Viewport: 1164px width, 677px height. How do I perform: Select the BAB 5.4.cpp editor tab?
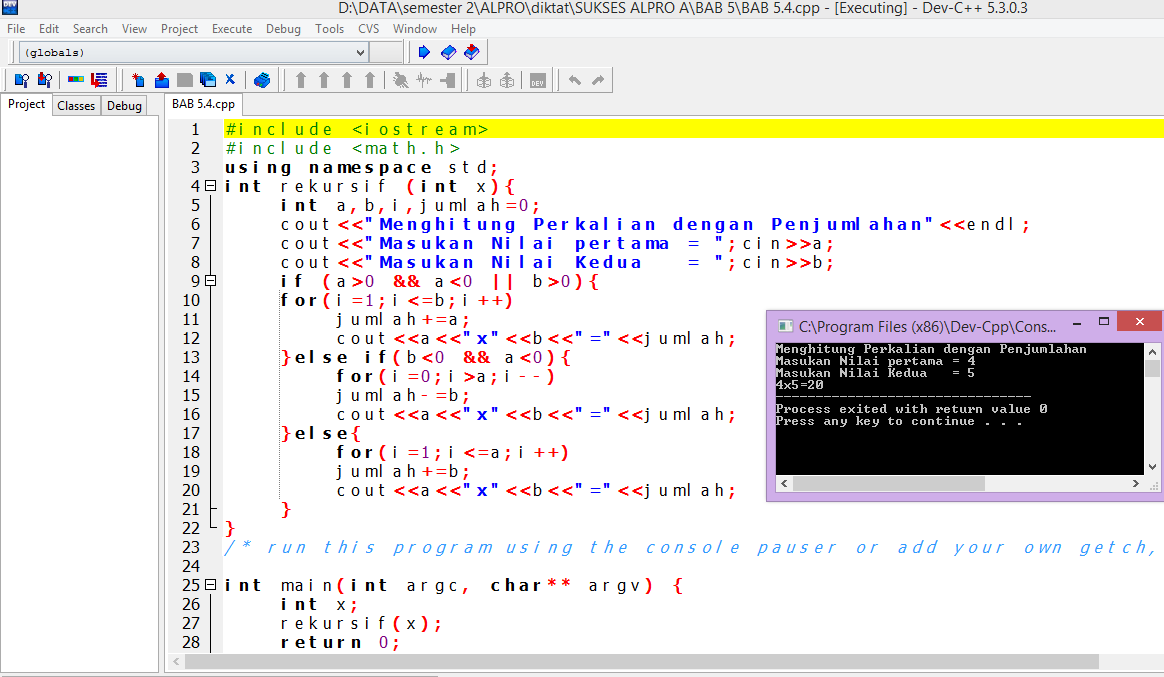pos(203,104)
